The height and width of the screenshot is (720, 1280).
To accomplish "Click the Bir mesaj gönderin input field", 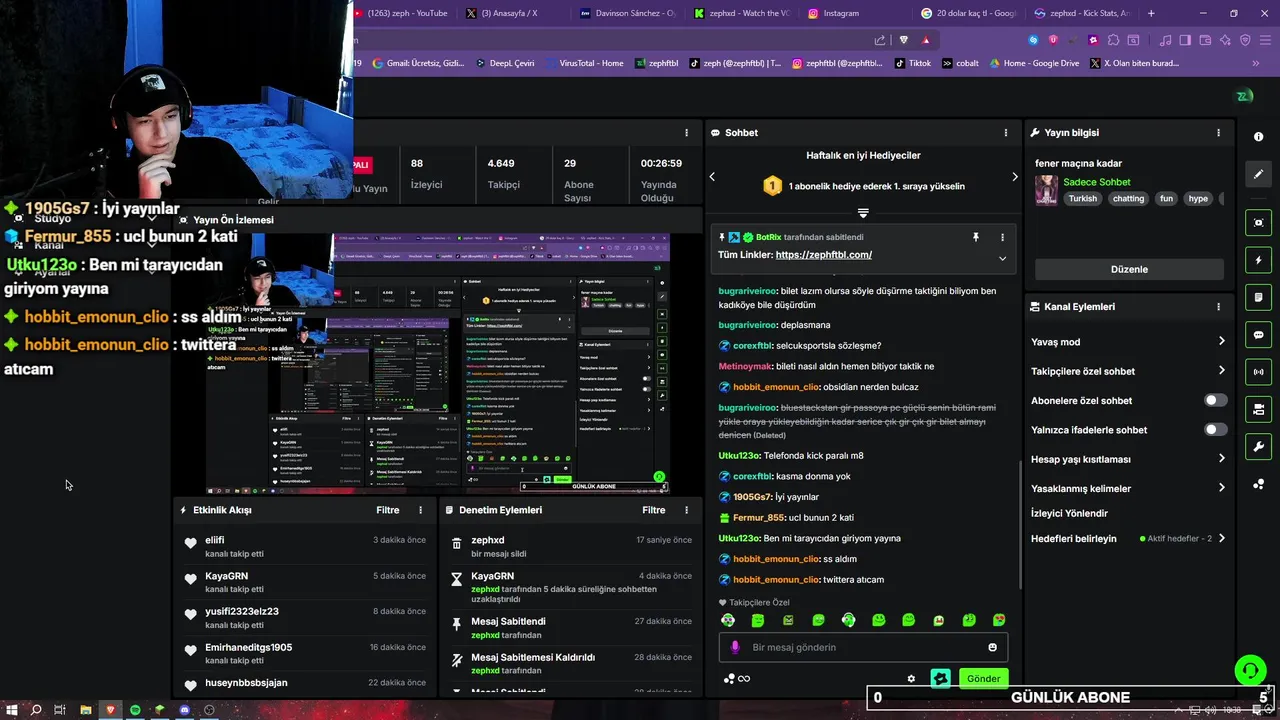I will (863, 647).
